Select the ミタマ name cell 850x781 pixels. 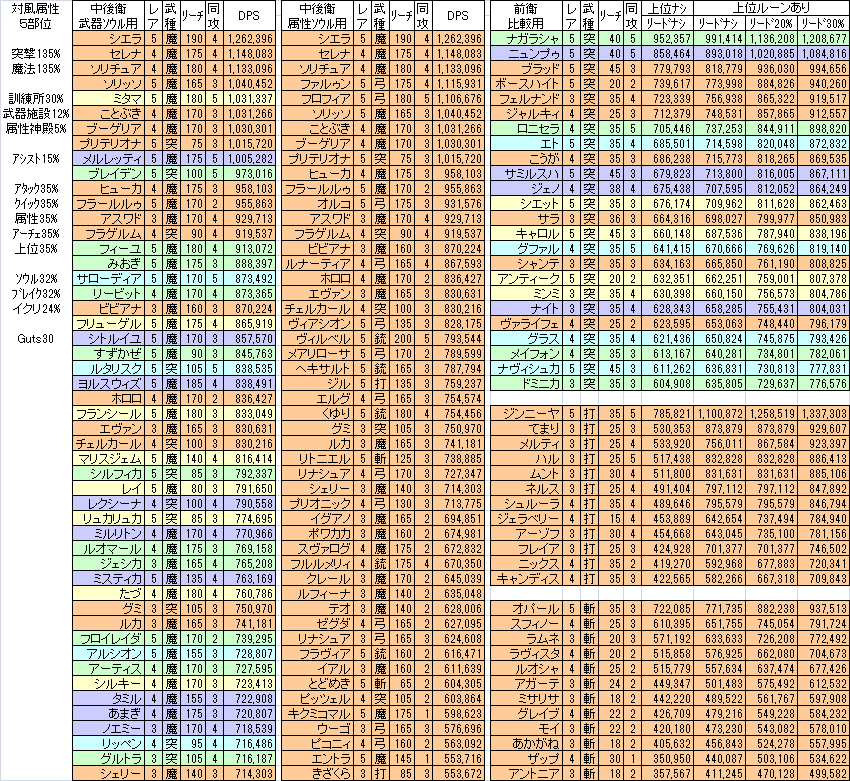108,99
